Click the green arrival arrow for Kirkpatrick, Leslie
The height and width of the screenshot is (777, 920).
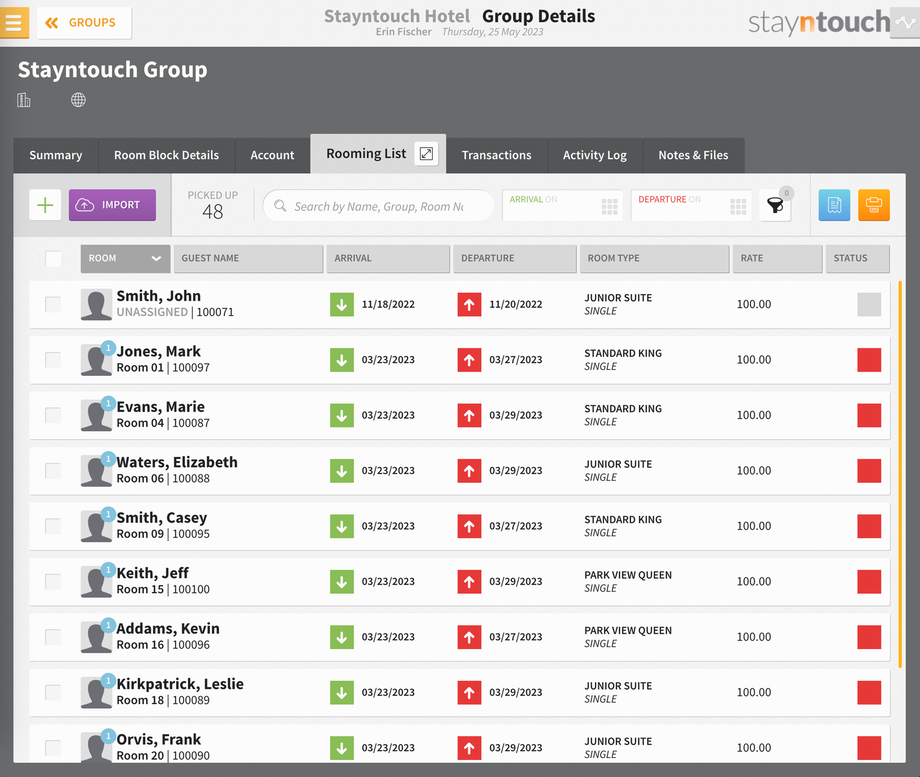(x=341, y=692)
